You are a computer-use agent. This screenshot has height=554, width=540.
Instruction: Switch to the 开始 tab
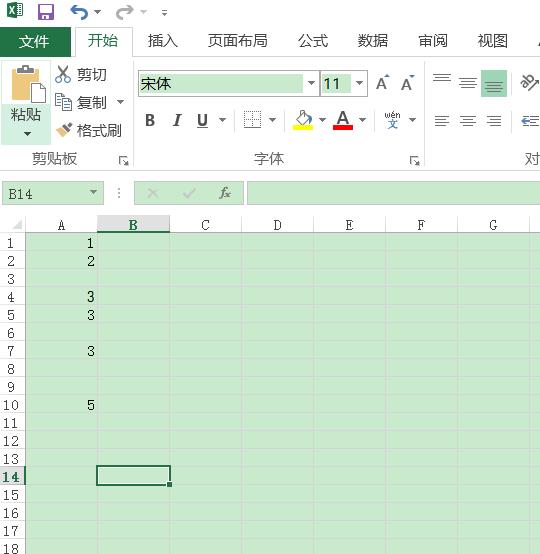(x=103, y=41)
